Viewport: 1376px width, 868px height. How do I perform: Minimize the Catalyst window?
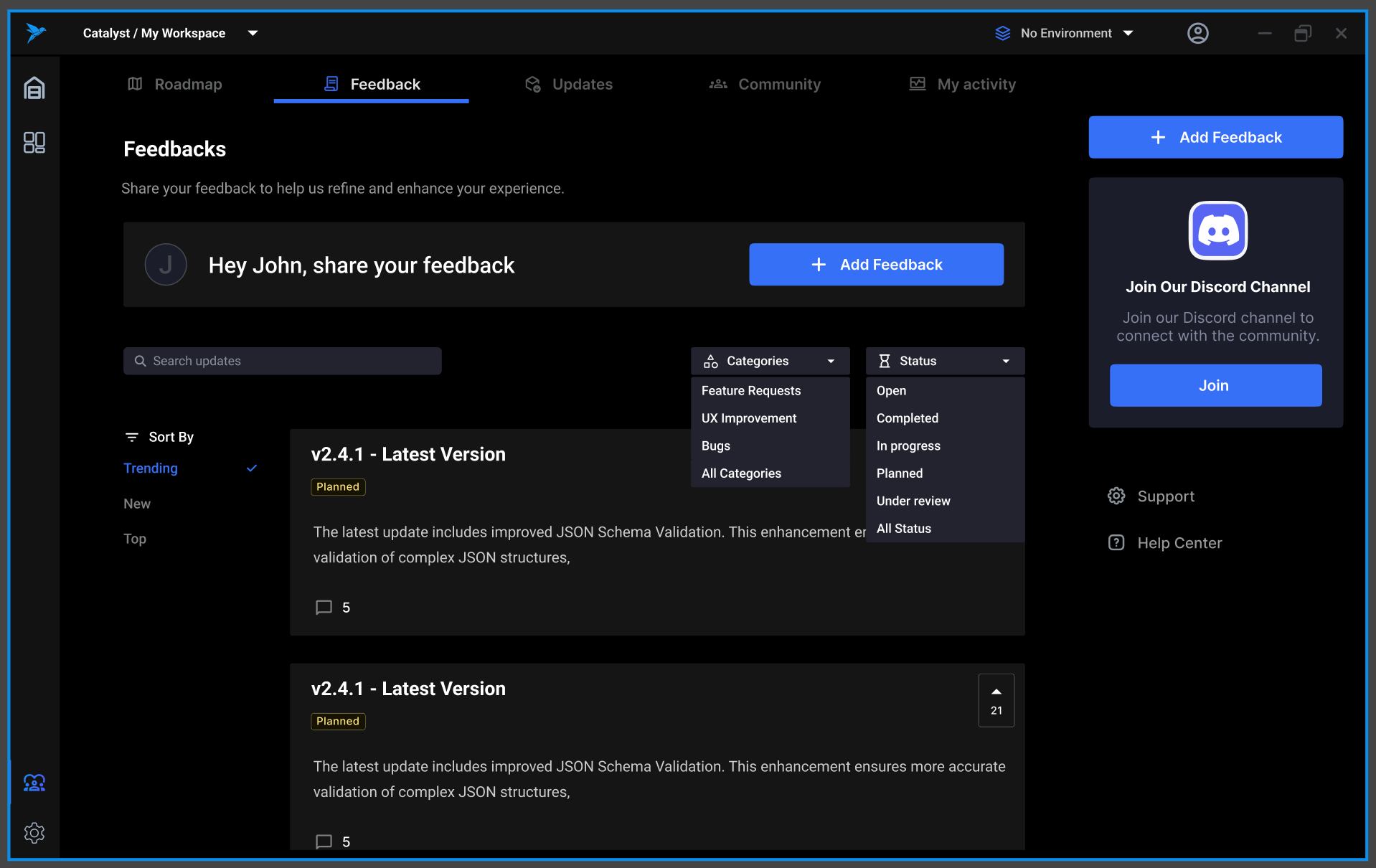pyautogui.click(x=1264, y=33)
